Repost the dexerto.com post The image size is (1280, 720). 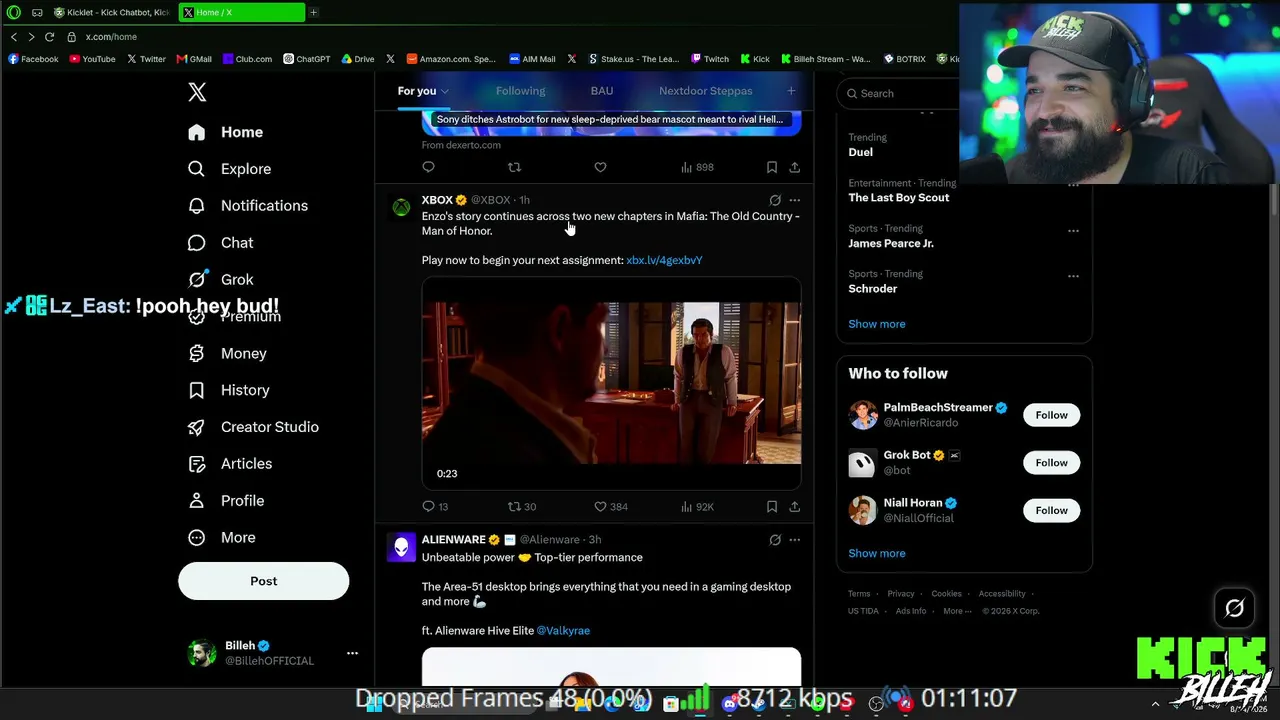(514, 167)
